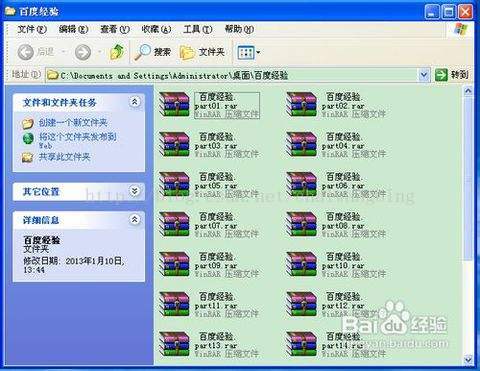Open the Search (搜索) toolbar button
The width and height of the screenshot is (480, 371).
tap(153, 52)
